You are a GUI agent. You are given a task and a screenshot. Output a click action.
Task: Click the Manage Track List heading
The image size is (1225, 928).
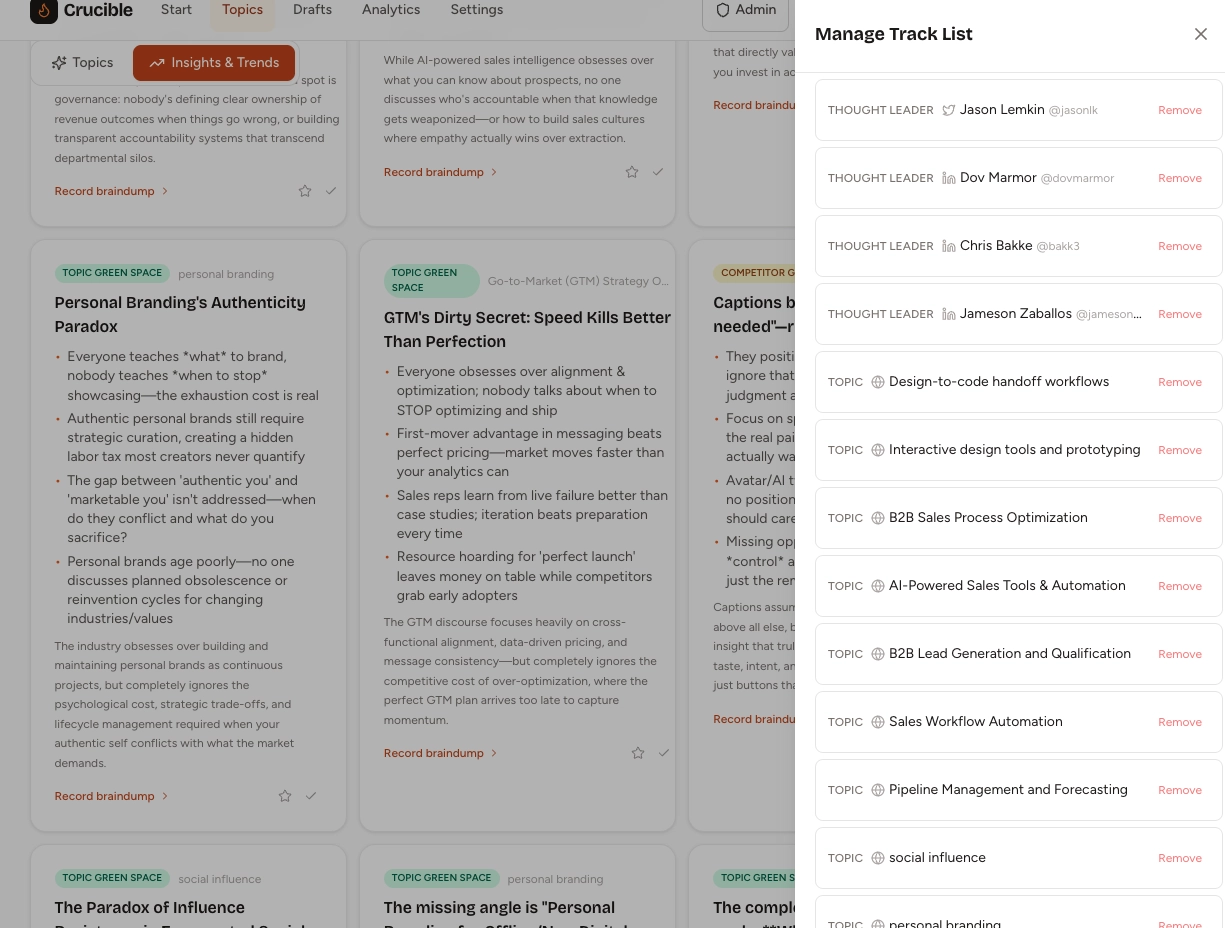893,34
